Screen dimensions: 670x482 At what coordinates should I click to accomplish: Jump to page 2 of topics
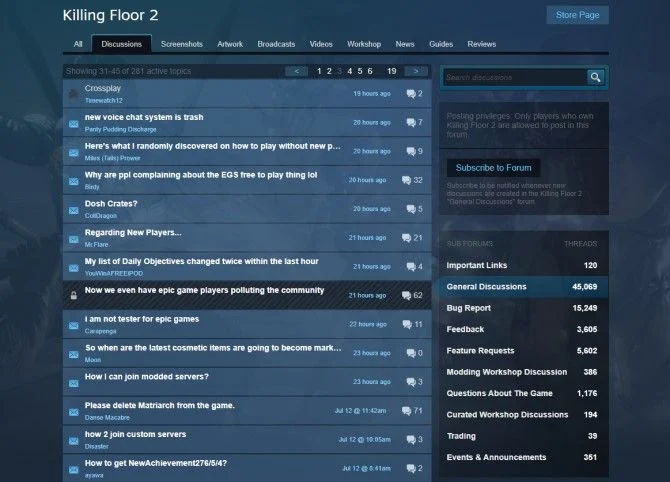[x=329, y=71]
